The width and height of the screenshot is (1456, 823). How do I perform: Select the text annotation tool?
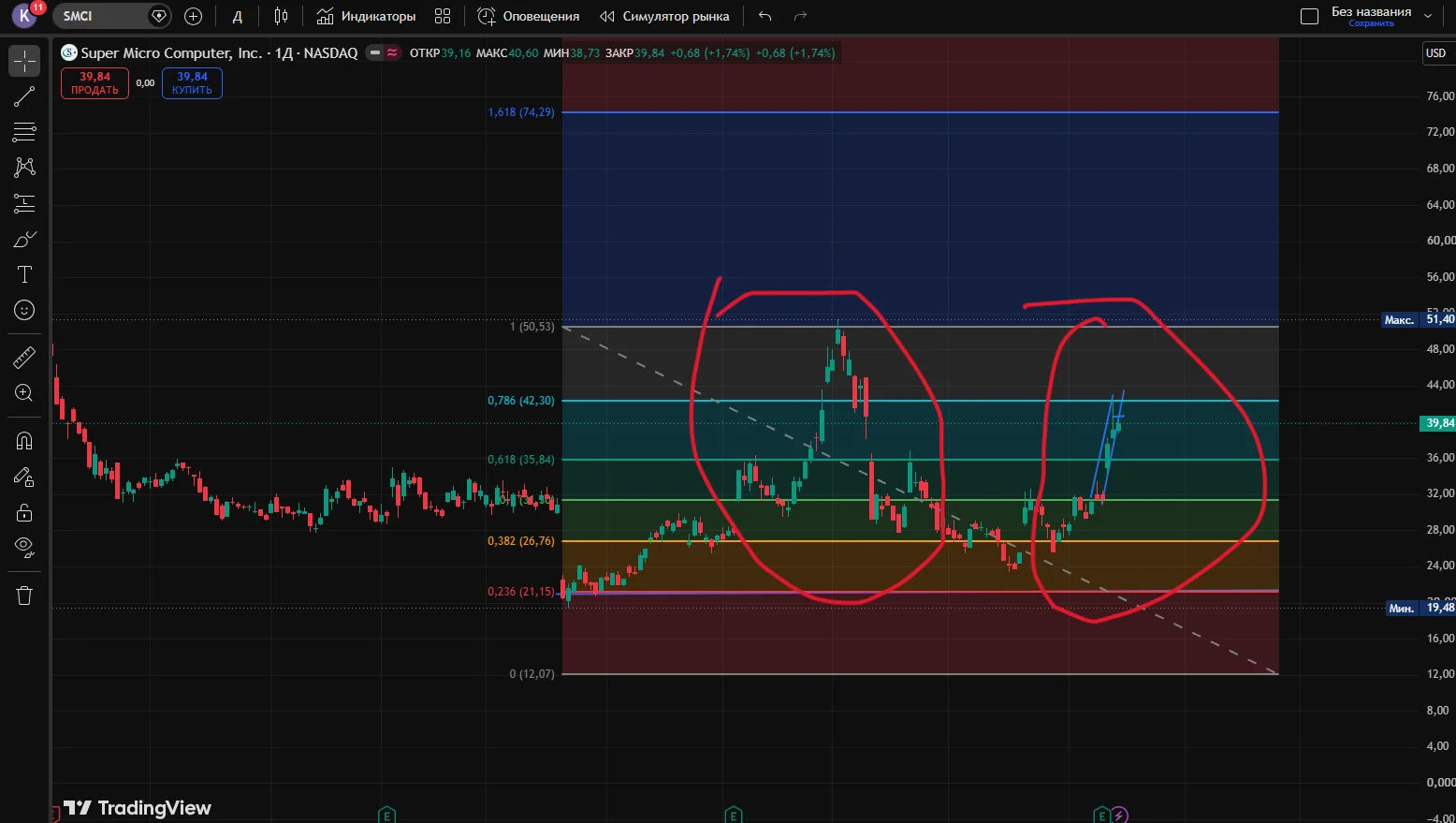pos(24,274)
